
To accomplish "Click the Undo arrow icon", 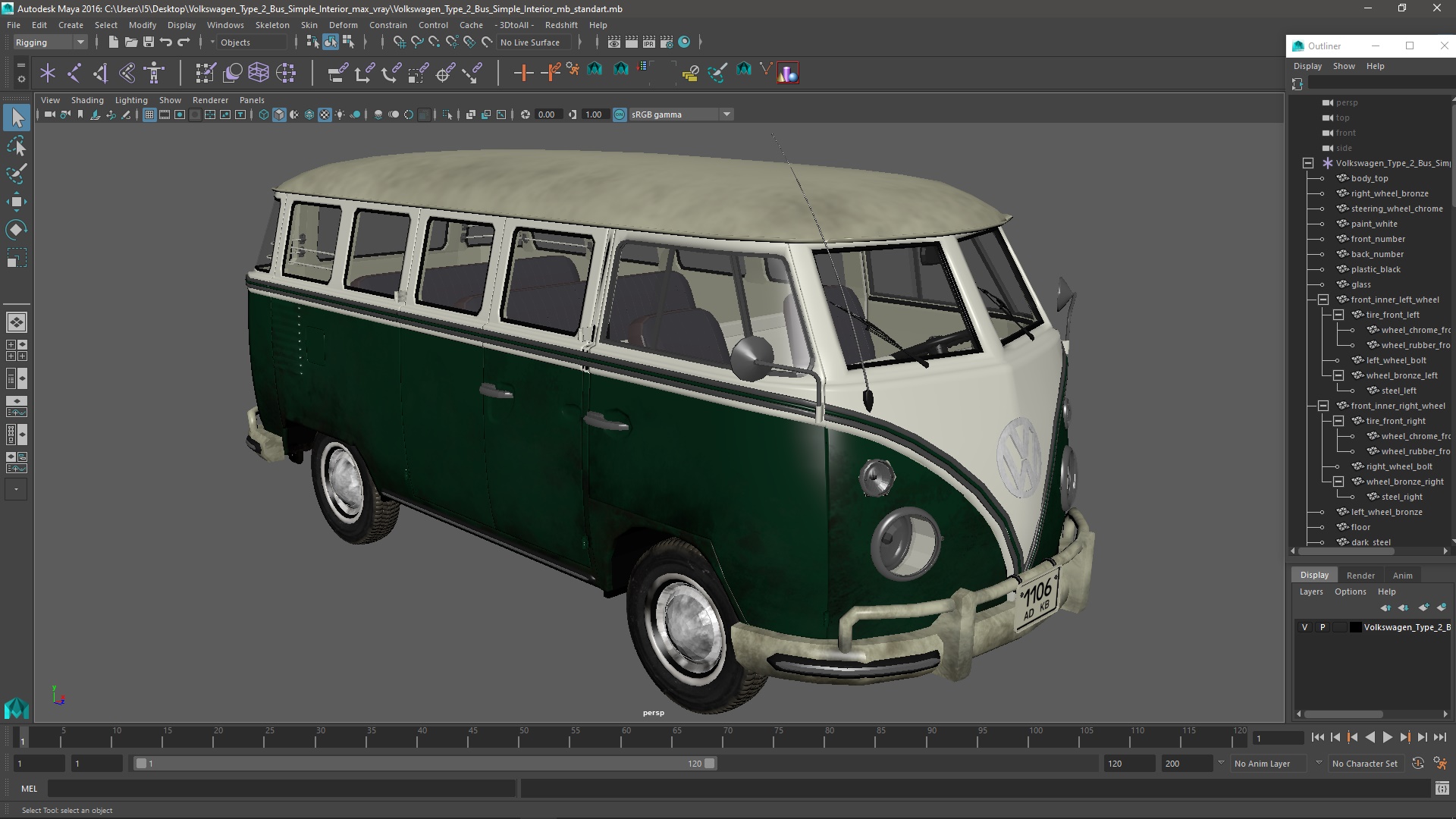I will [x=166, y=42].
